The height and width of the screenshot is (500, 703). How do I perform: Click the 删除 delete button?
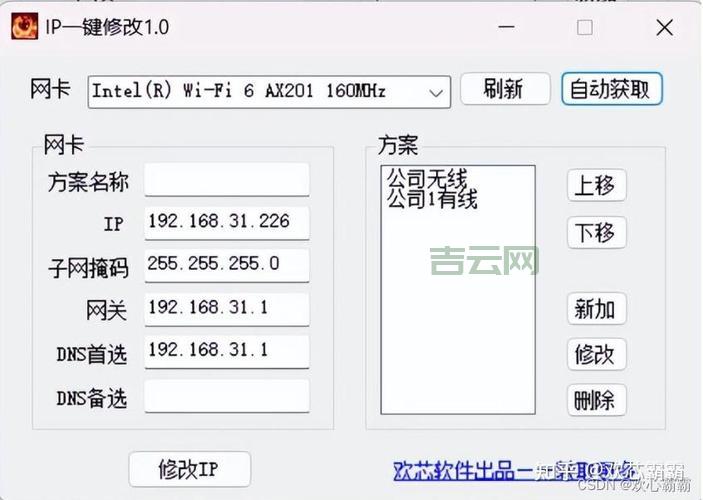(x=596, y=400)
